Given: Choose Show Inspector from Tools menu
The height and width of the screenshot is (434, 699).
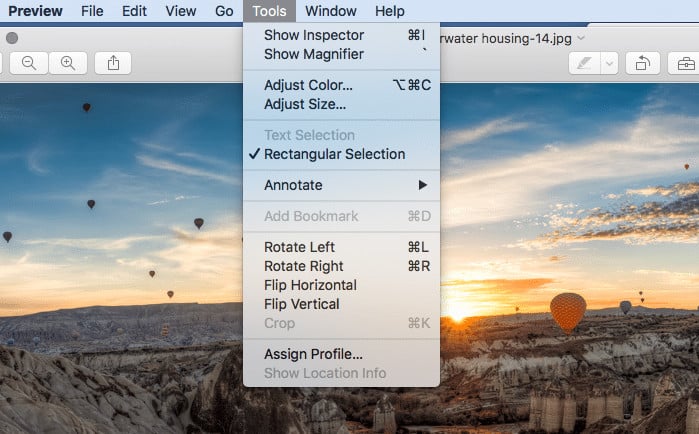Looking at the screenshot, I should coord(341,35).
